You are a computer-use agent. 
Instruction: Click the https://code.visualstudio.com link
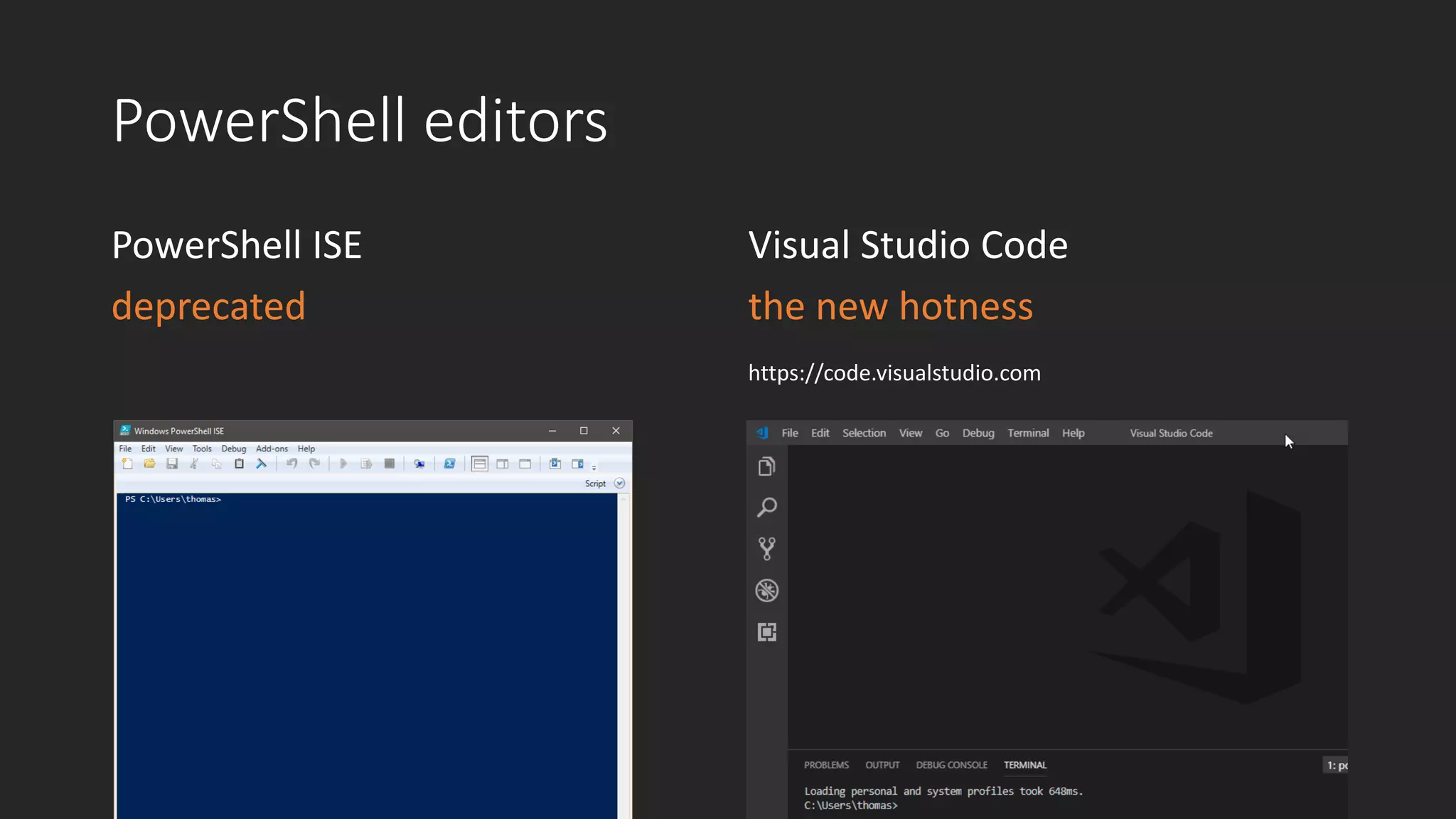tap(894, 373)
